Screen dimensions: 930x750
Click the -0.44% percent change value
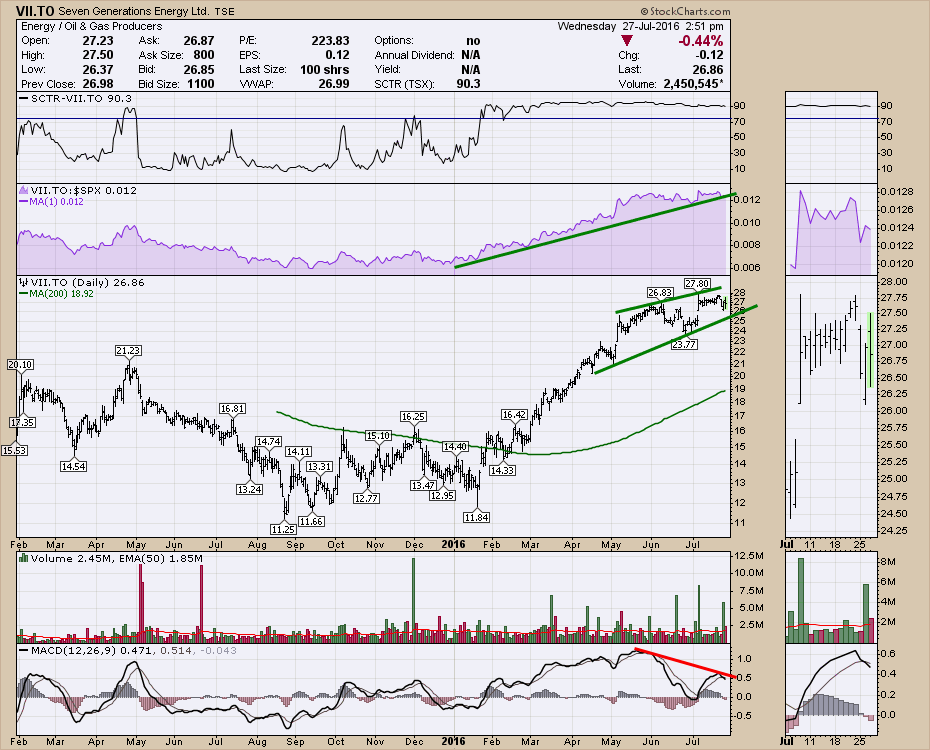[x=700, y=40]
